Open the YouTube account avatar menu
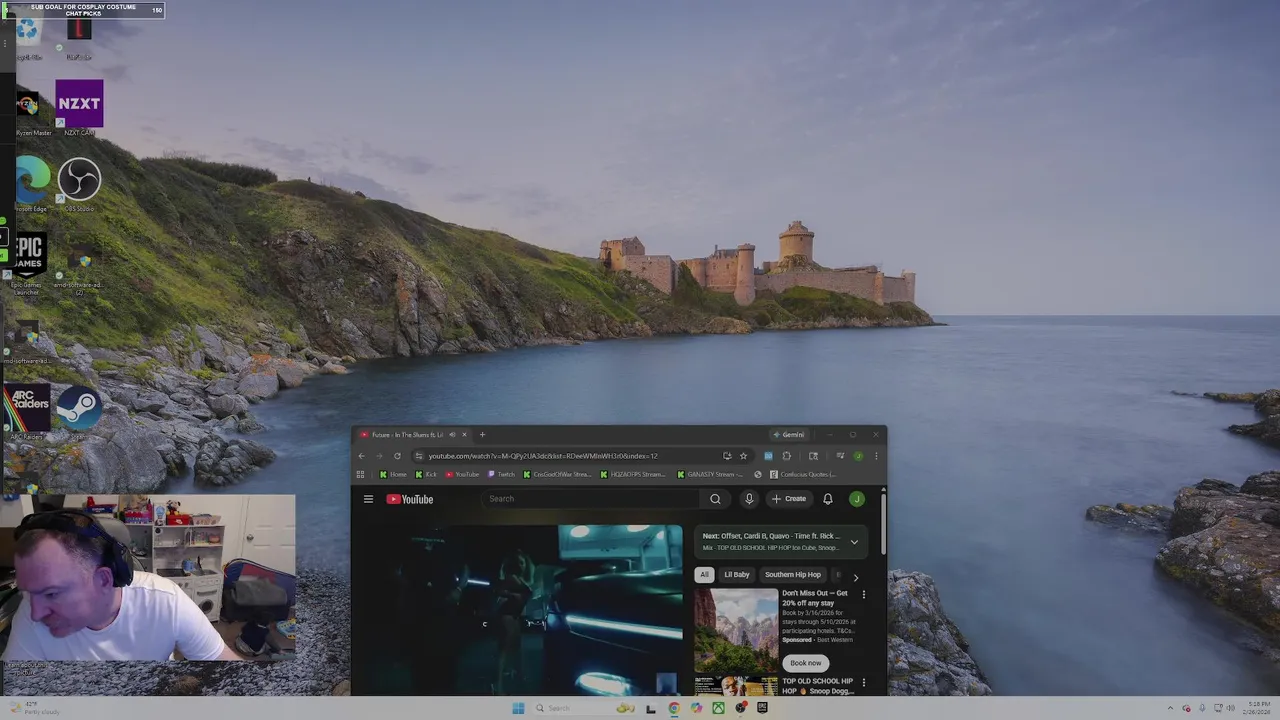The image size is (1280, 720). (856, 499)
